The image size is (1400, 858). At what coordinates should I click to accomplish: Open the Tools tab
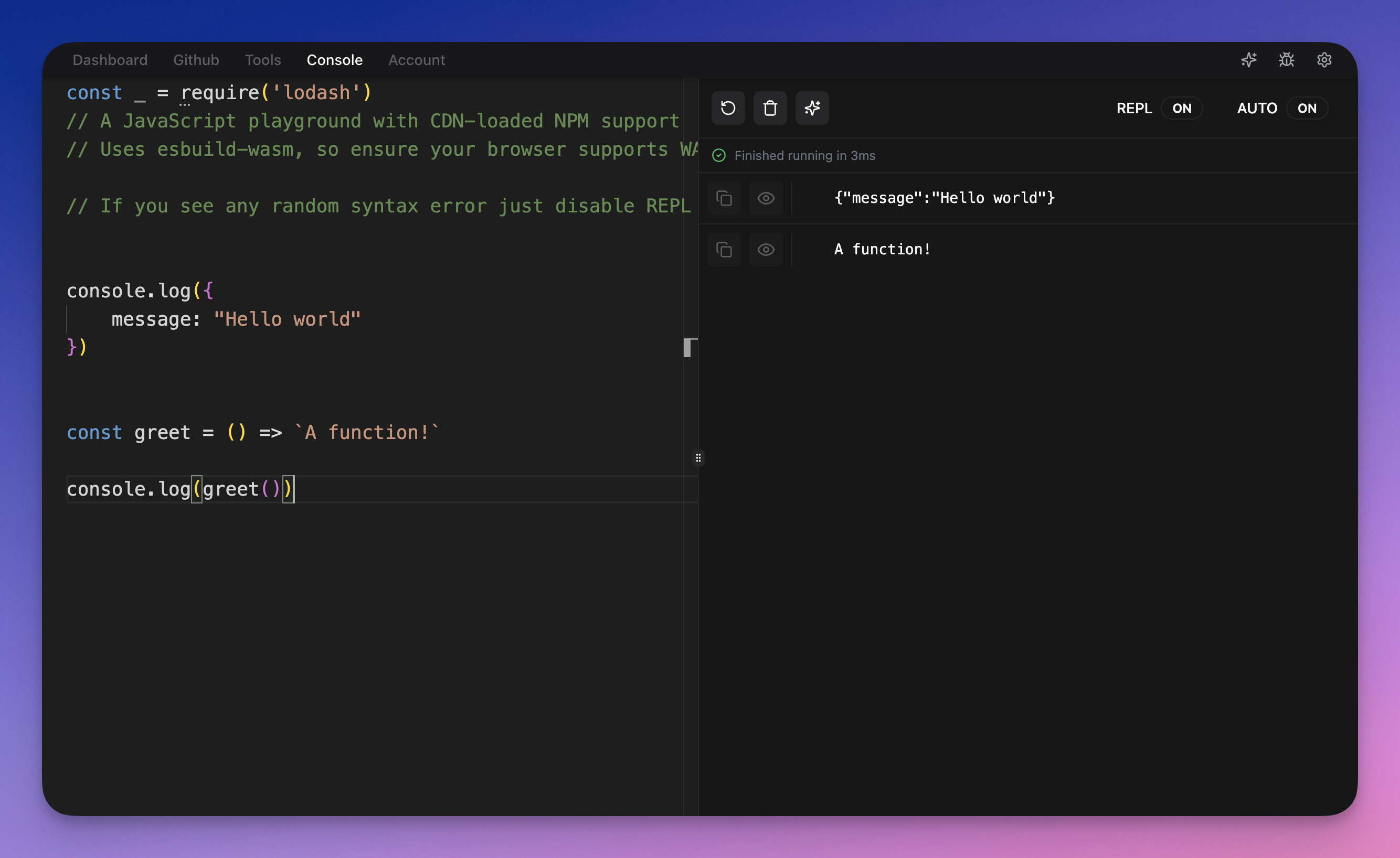(262, 60)
